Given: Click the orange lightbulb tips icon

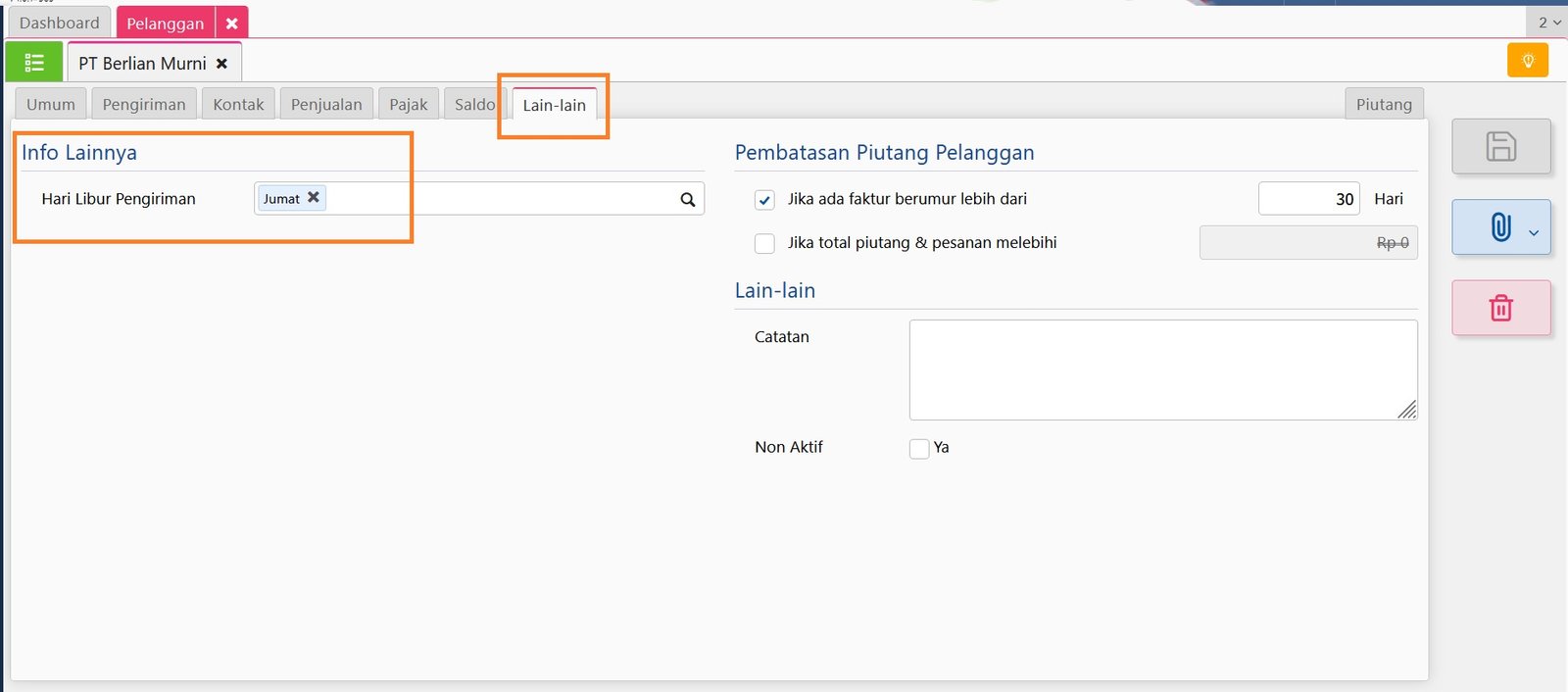Looking at the screenshot, I should [x=1527, y=61].
